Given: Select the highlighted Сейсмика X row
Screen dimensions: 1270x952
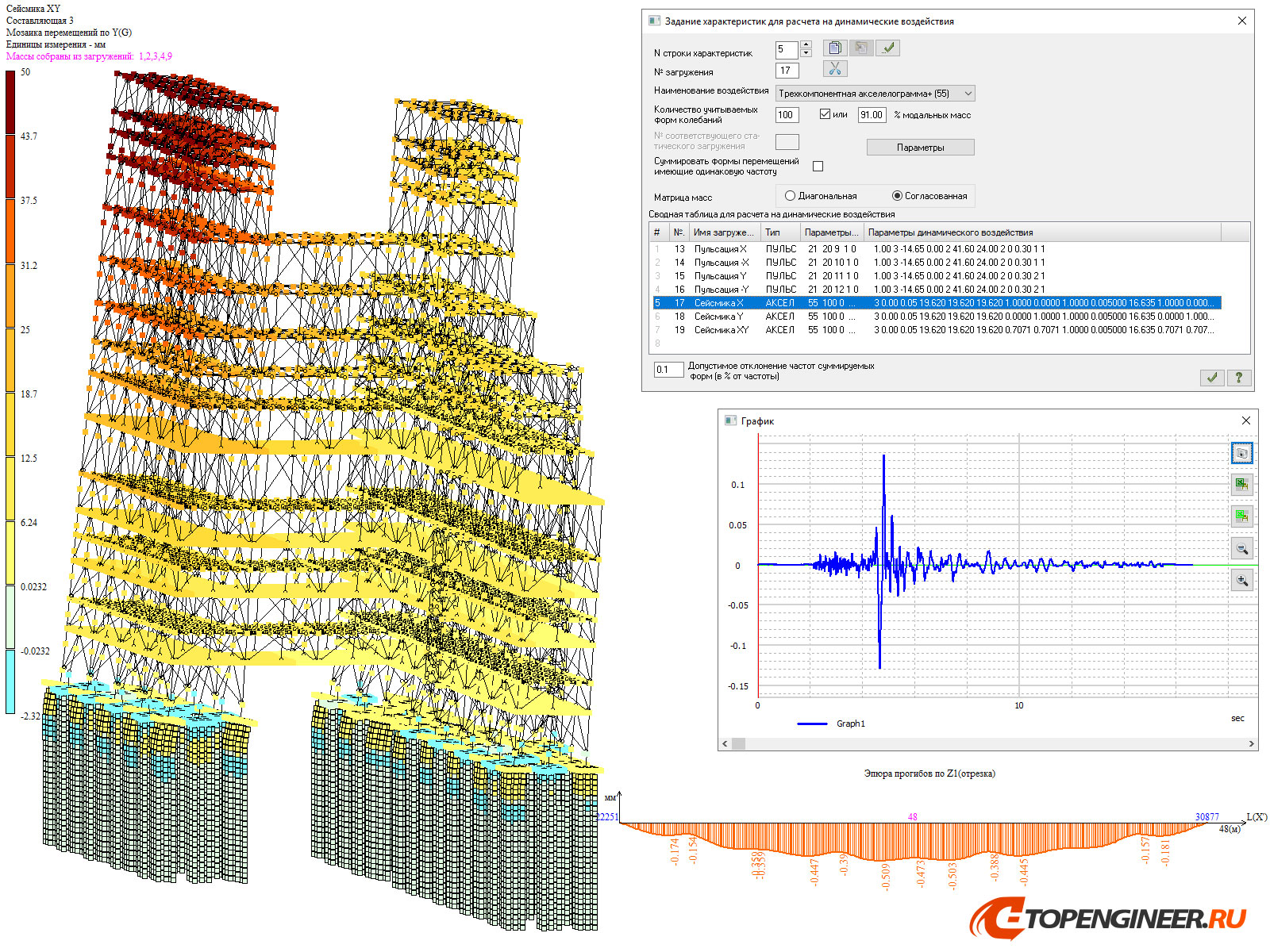Looking at the screenshot, I should tap(937, 303).
